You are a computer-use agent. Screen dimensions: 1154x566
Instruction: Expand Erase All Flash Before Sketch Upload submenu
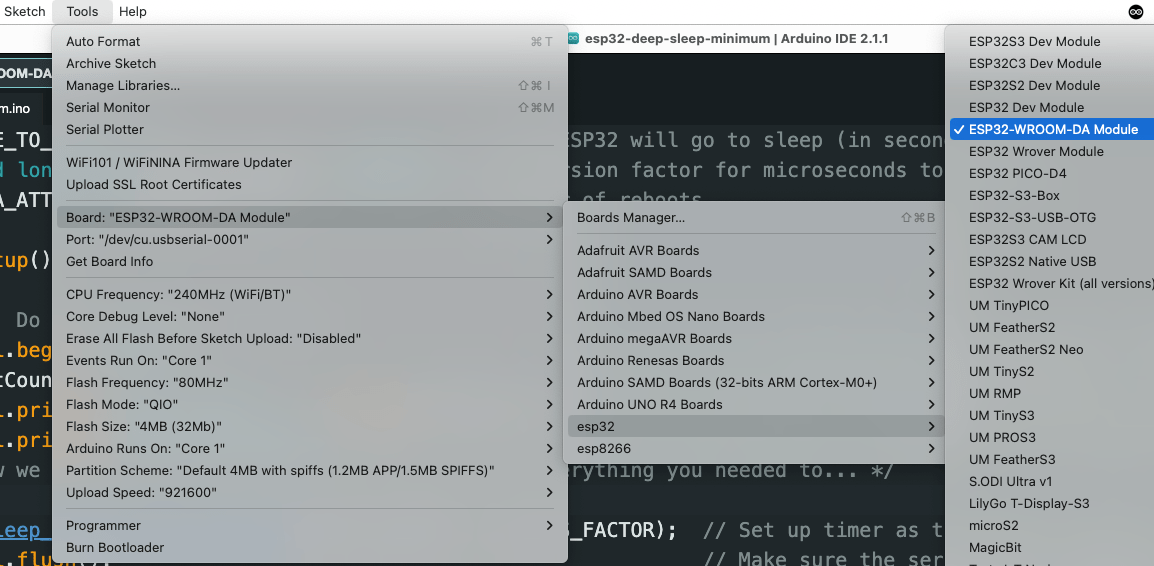pyautogui.click(x=310, y=339)
